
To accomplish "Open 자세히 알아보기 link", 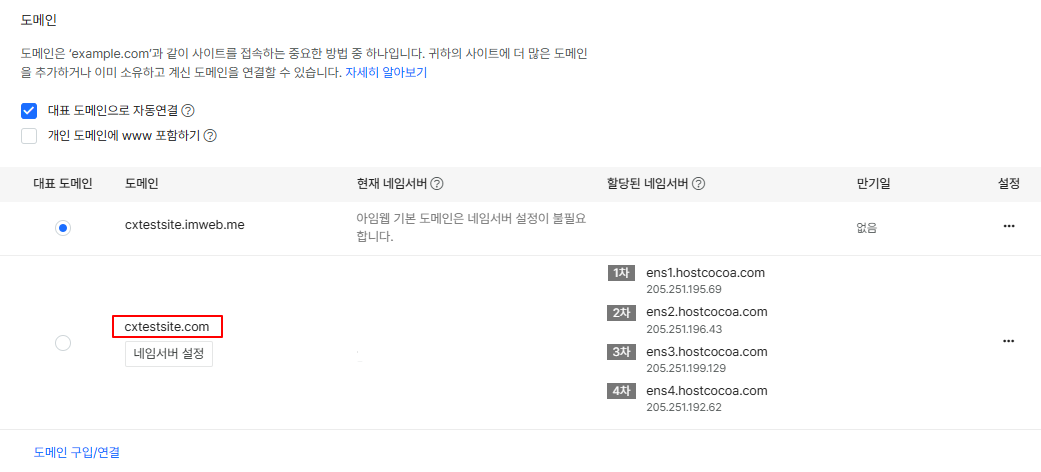I will point(386,73).
